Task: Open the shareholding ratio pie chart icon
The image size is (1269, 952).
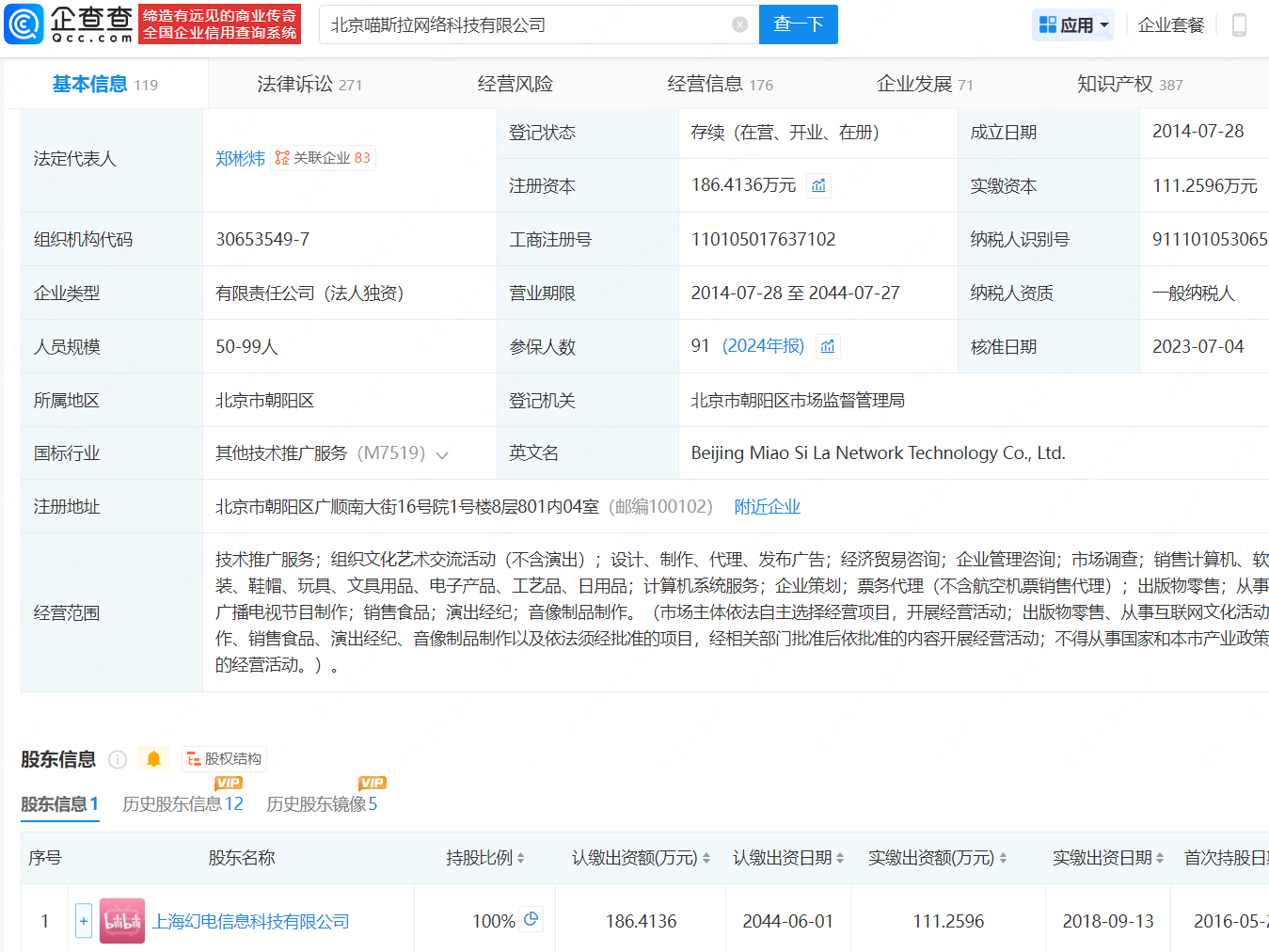Action: pyautogui.click(x=531, y=919)
